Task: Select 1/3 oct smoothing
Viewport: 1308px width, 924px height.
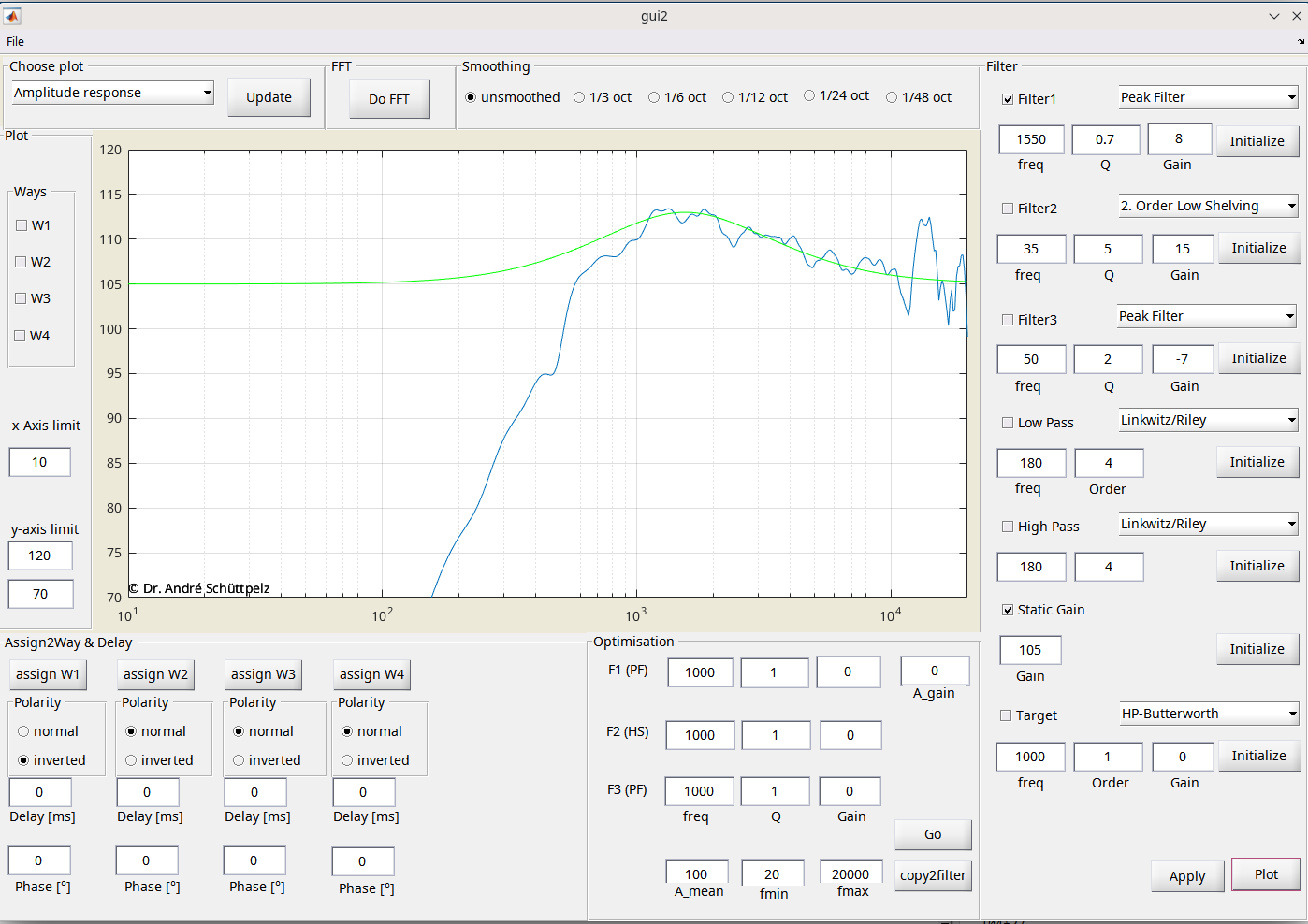Action: pyautogui.click(x=603, y=97)
